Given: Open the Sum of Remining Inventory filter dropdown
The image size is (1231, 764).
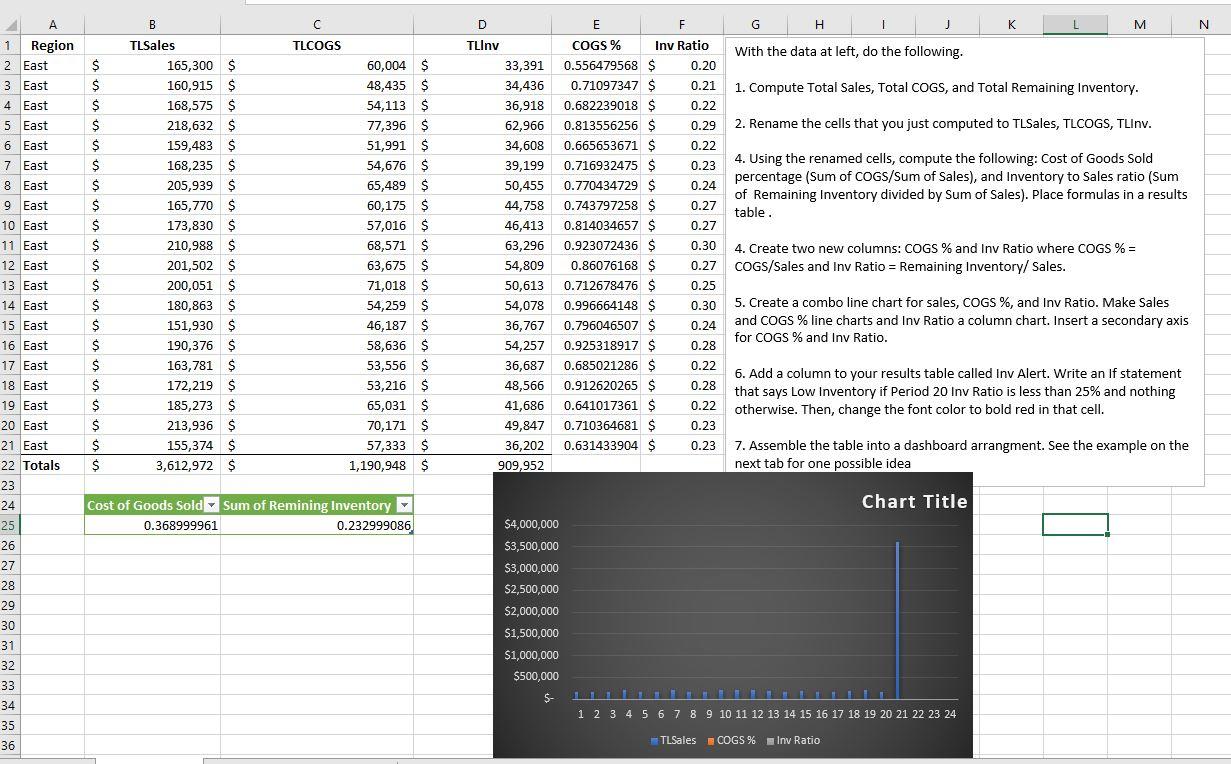Looking at the screenshot, I should coord(404,505).
